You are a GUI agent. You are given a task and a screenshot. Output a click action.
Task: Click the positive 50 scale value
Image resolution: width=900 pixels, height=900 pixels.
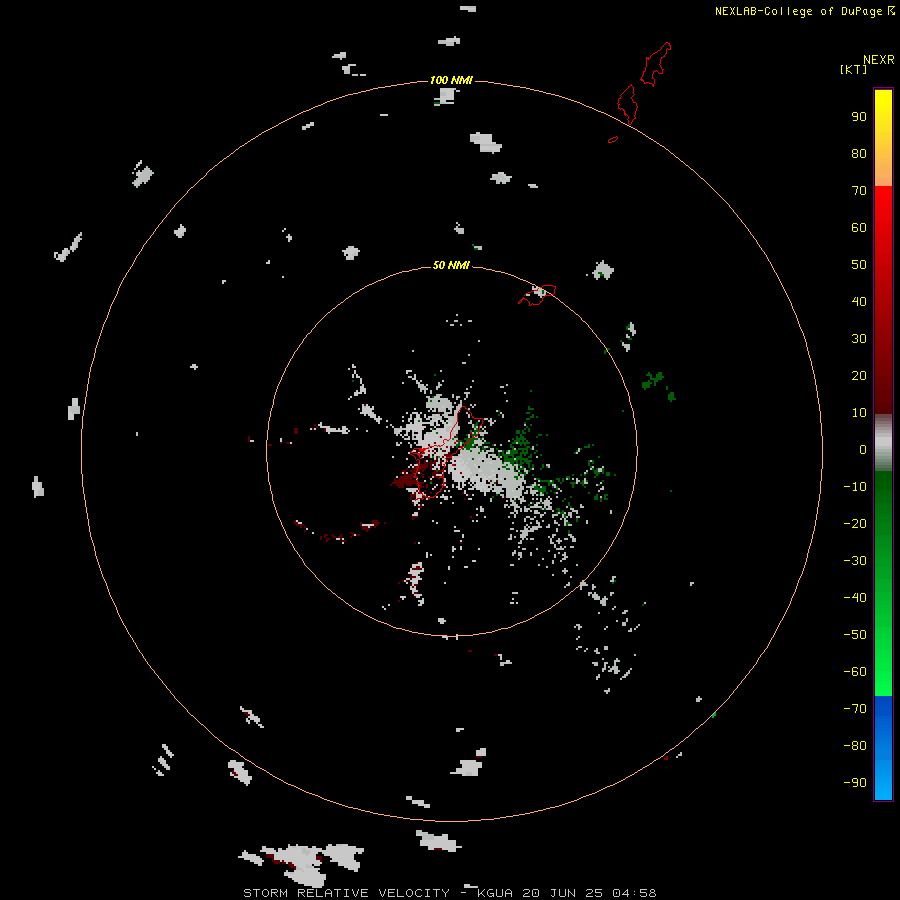pos(859,265)
